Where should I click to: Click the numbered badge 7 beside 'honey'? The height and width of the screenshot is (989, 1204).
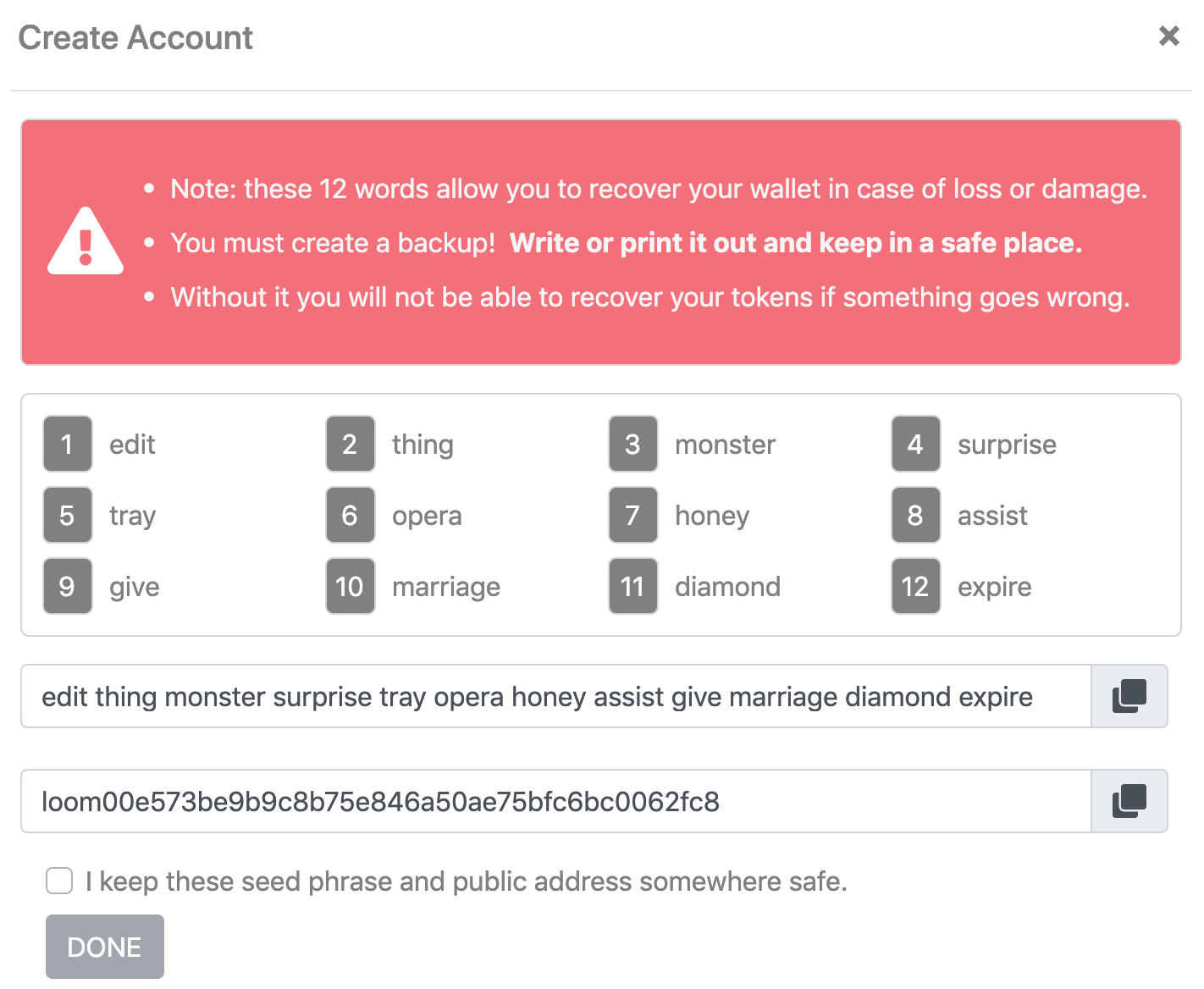click(632, 515)
